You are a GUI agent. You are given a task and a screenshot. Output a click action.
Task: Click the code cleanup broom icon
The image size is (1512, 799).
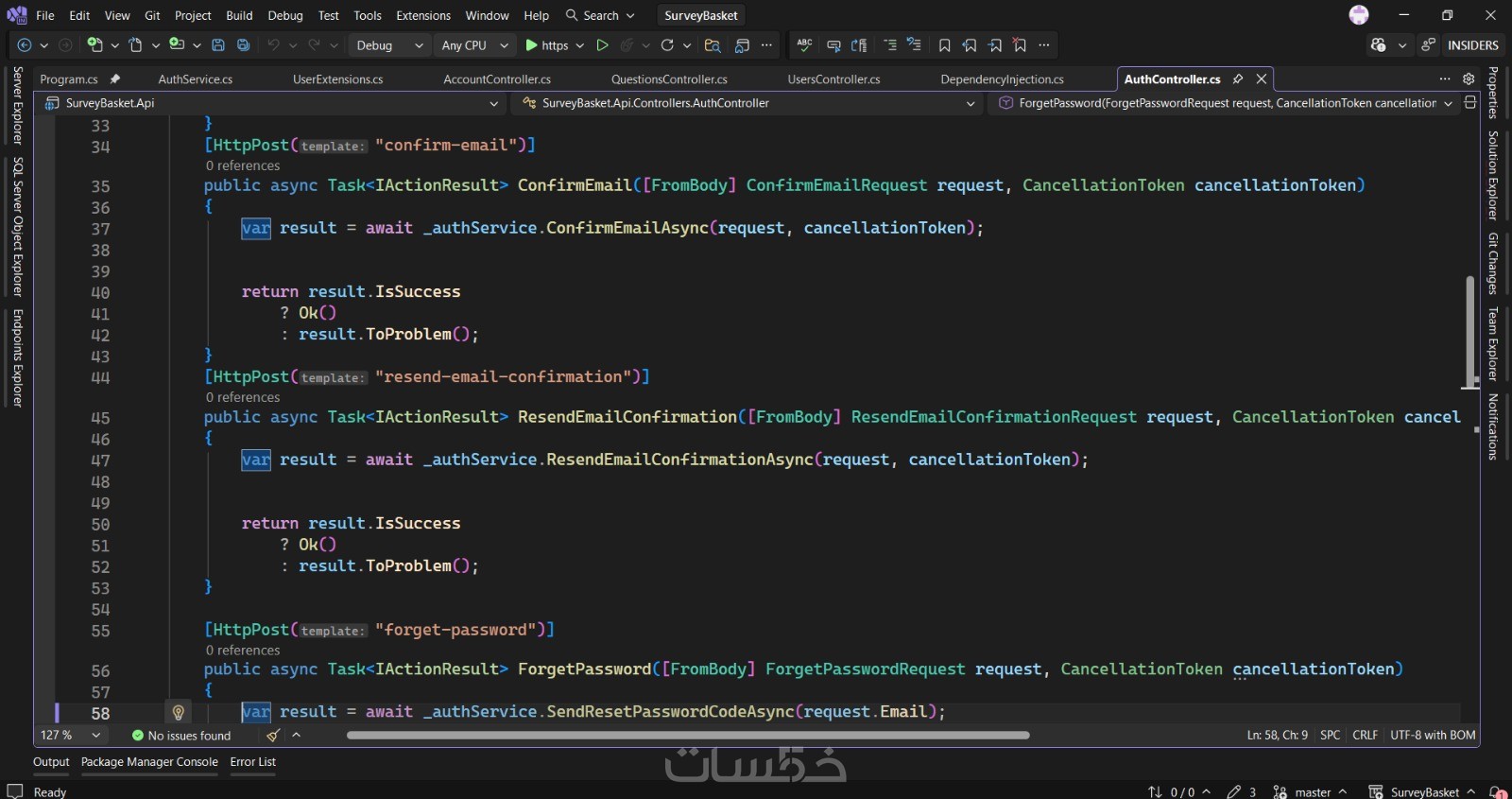point(273,735)
